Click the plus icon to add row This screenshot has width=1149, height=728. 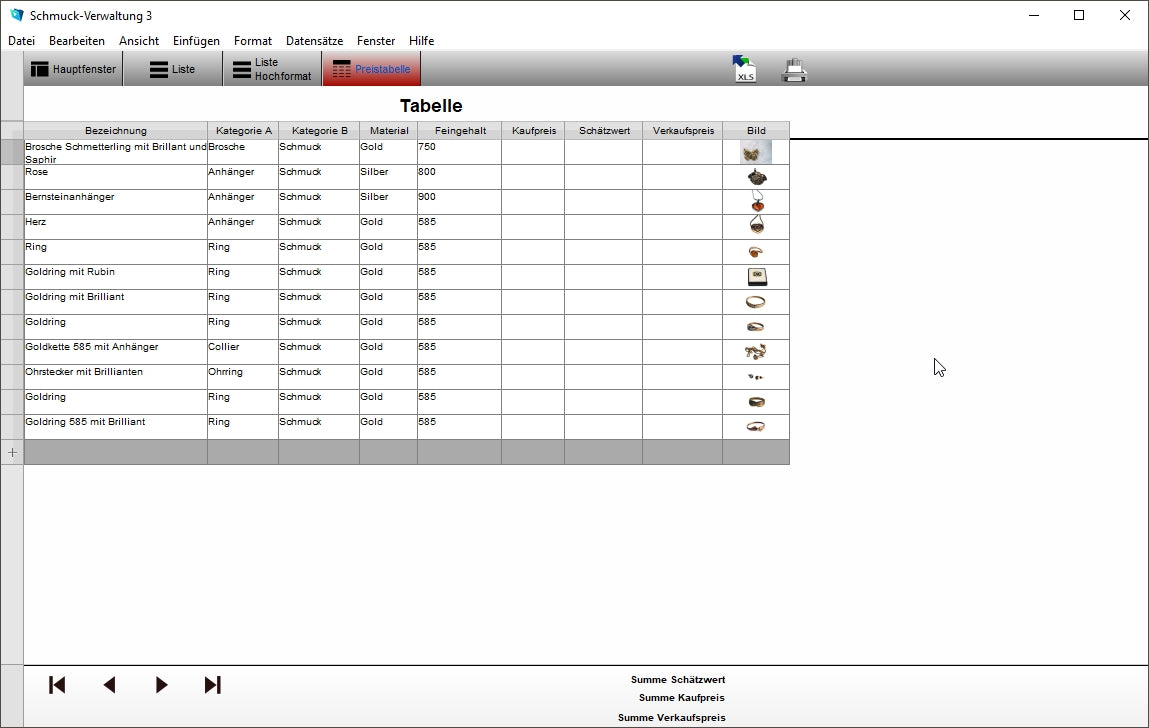[12, 452]
